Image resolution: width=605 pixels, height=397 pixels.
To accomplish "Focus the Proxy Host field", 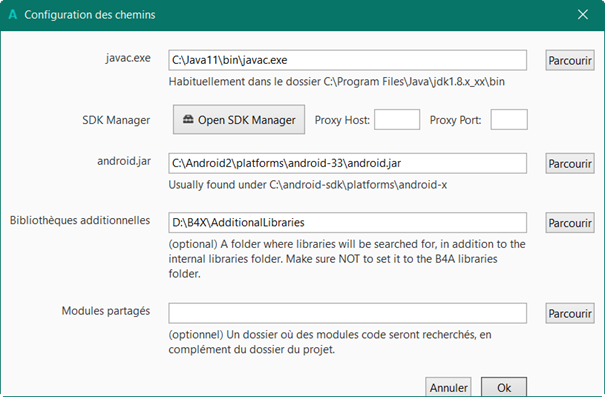I will [x=397, y=120].
